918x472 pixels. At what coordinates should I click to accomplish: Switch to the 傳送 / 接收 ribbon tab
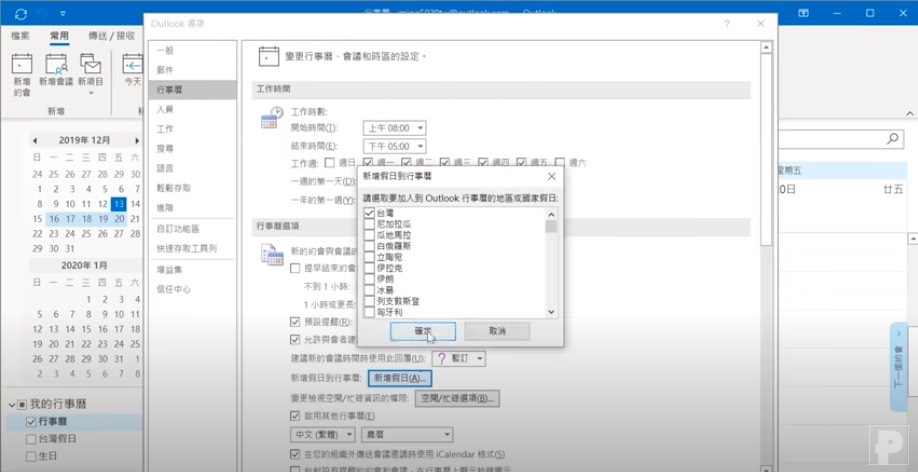(x=111, y=36)
